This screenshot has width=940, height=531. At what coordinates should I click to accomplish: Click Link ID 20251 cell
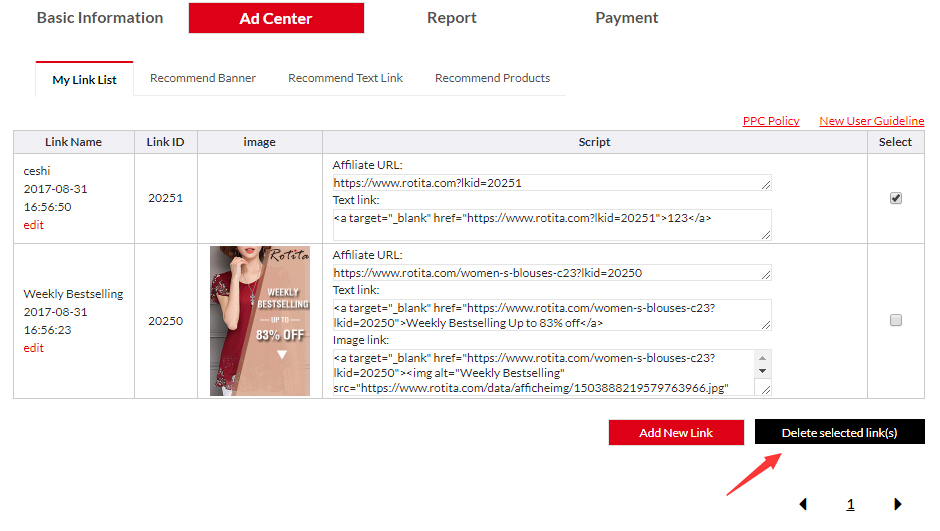pos(165,198)
